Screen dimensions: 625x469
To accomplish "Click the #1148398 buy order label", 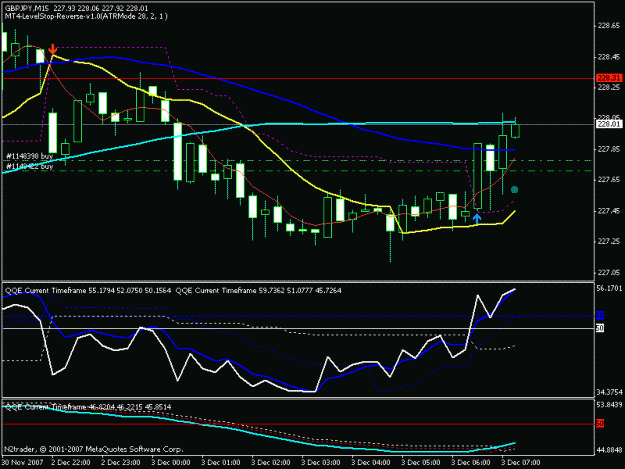I will pos(29,156).
